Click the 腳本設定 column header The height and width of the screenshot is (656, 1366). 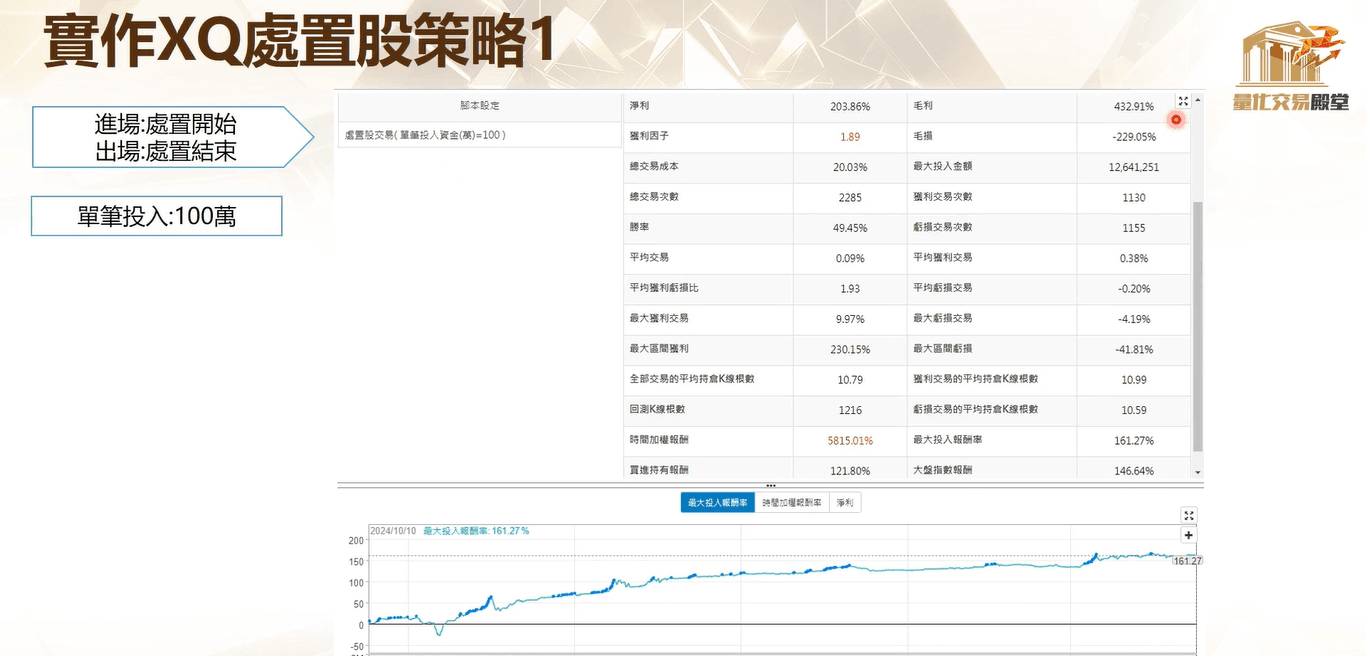(478, 105)
